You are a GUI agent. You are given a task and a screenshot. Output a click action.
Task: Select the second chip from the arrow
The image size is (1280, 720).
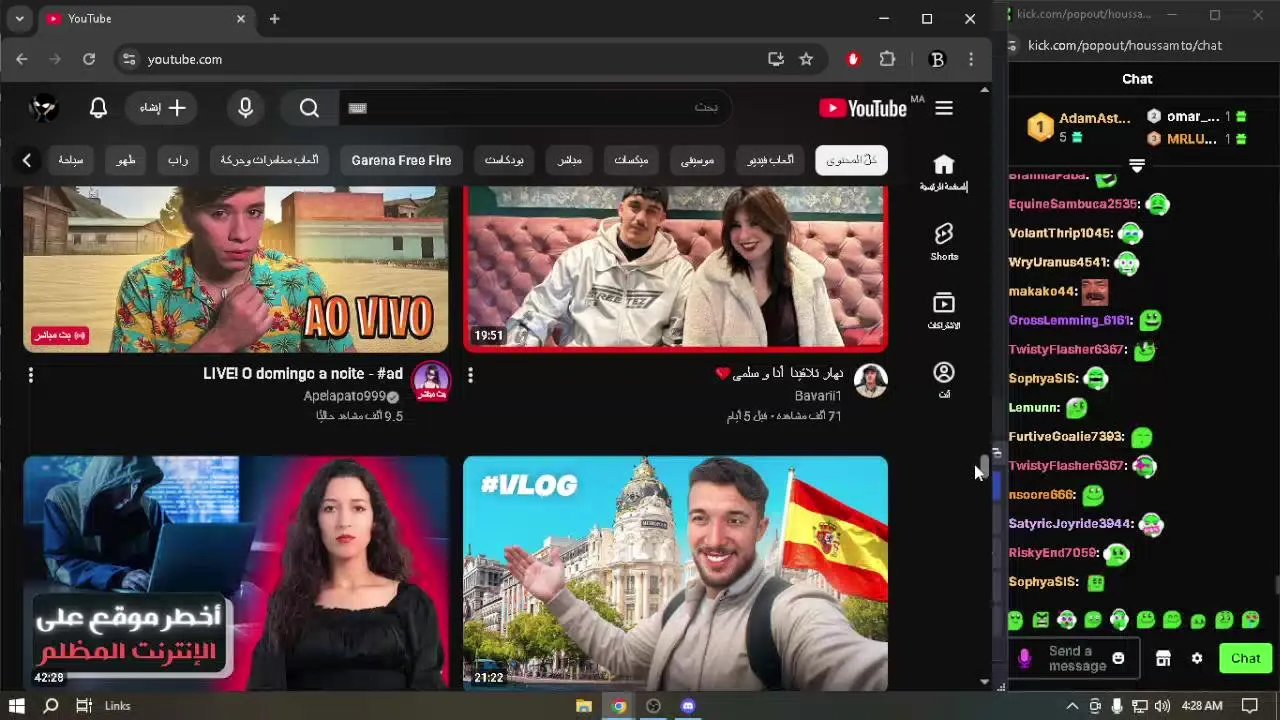(x=126, y=160)
